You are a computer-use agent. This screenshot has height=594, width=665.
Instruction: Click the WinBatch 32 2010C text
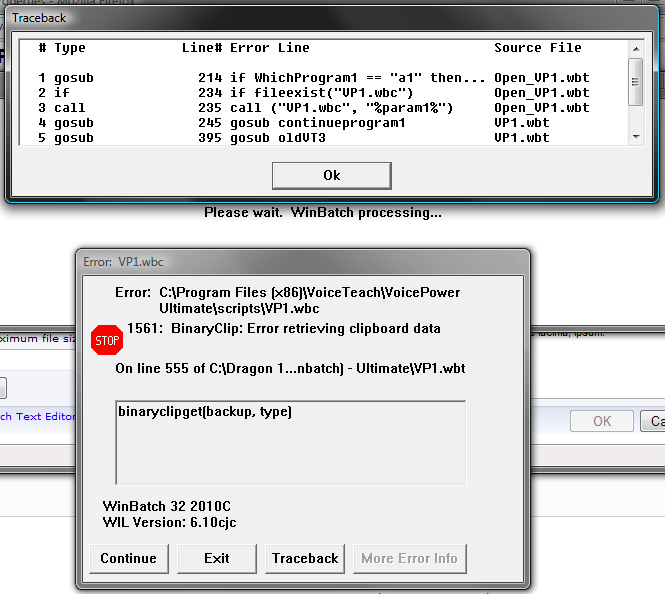tap(167, 506)
